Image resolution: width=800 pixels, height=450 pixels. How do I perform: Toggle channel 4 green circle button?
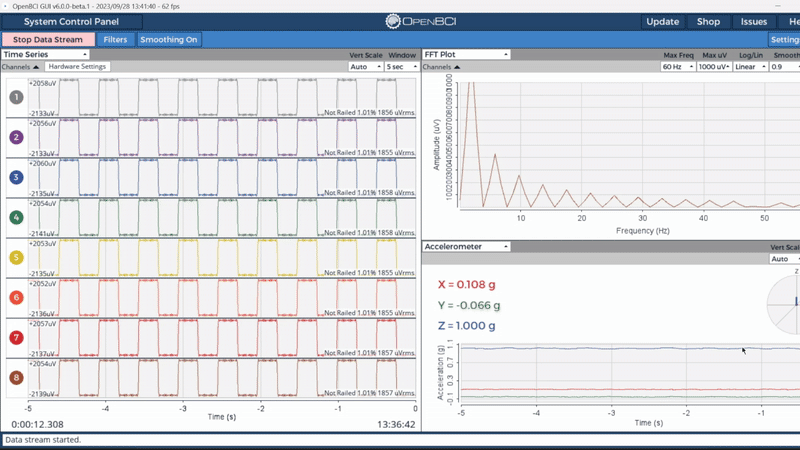(x=16, y=217)
